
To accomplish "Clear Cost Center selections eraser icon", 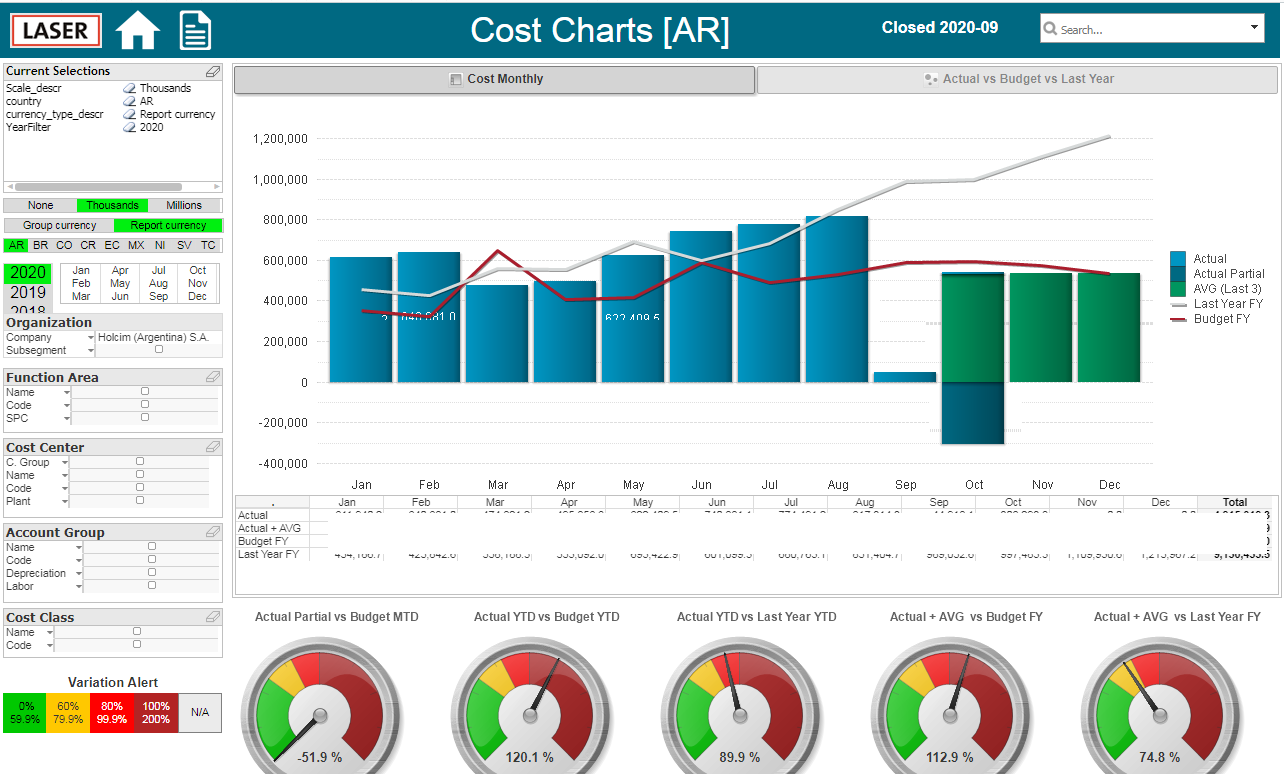I will click(213, 447).
